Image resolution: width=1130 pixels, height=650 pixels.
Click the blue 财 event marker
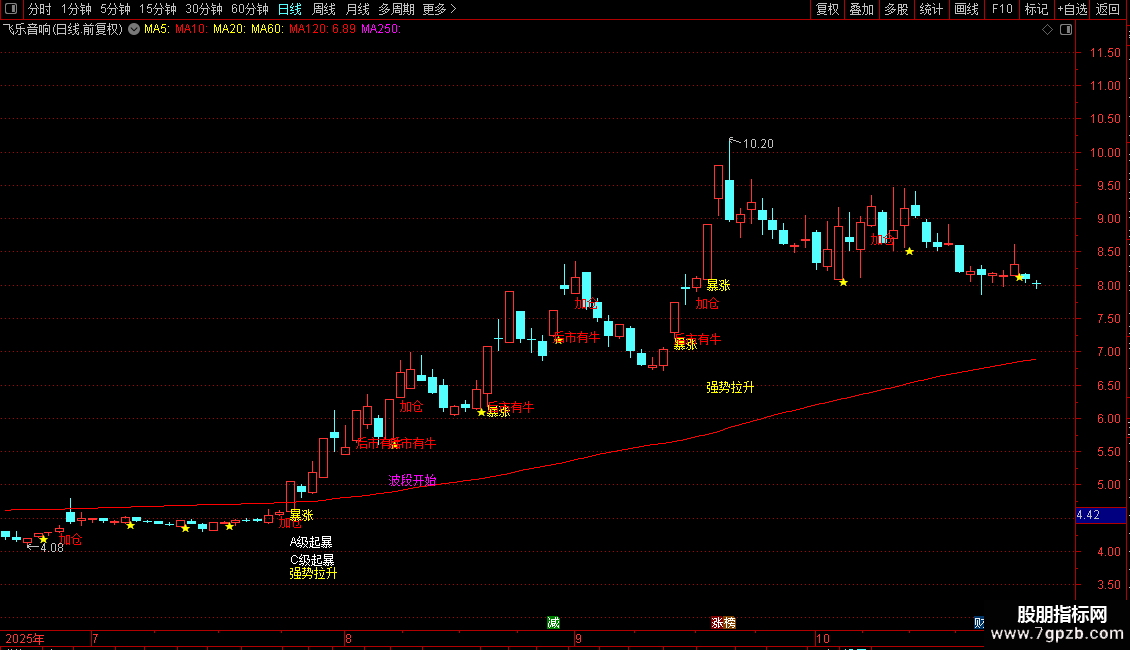[979, 623]
